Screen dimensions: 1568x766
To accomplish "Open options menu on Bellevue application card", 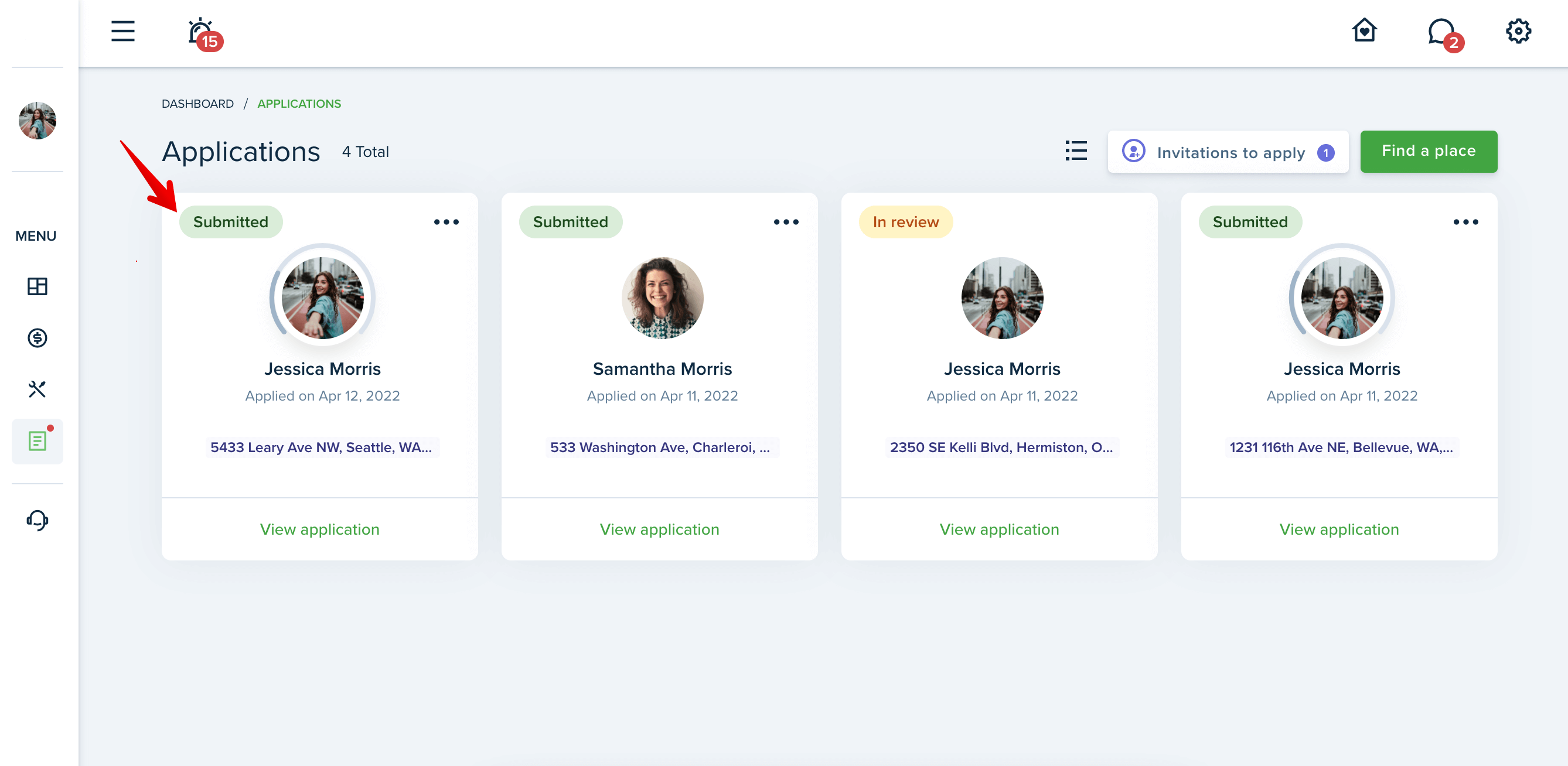I will pyautogui.click(x=1465, y=222).
